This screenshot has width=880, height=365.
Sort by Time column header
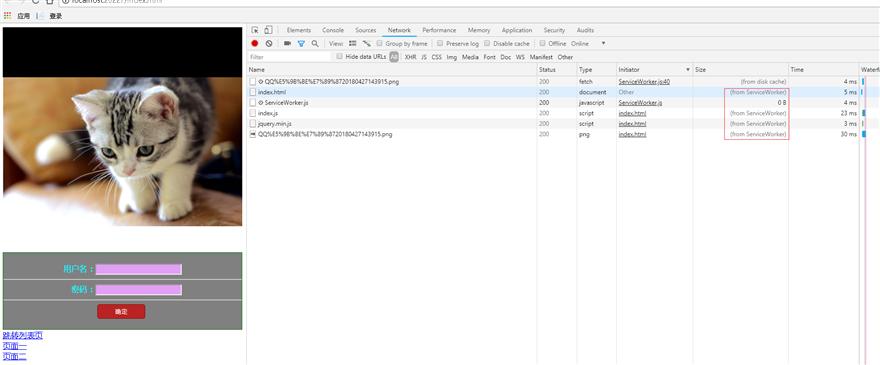pyautogui.click(x=823, y=70)
